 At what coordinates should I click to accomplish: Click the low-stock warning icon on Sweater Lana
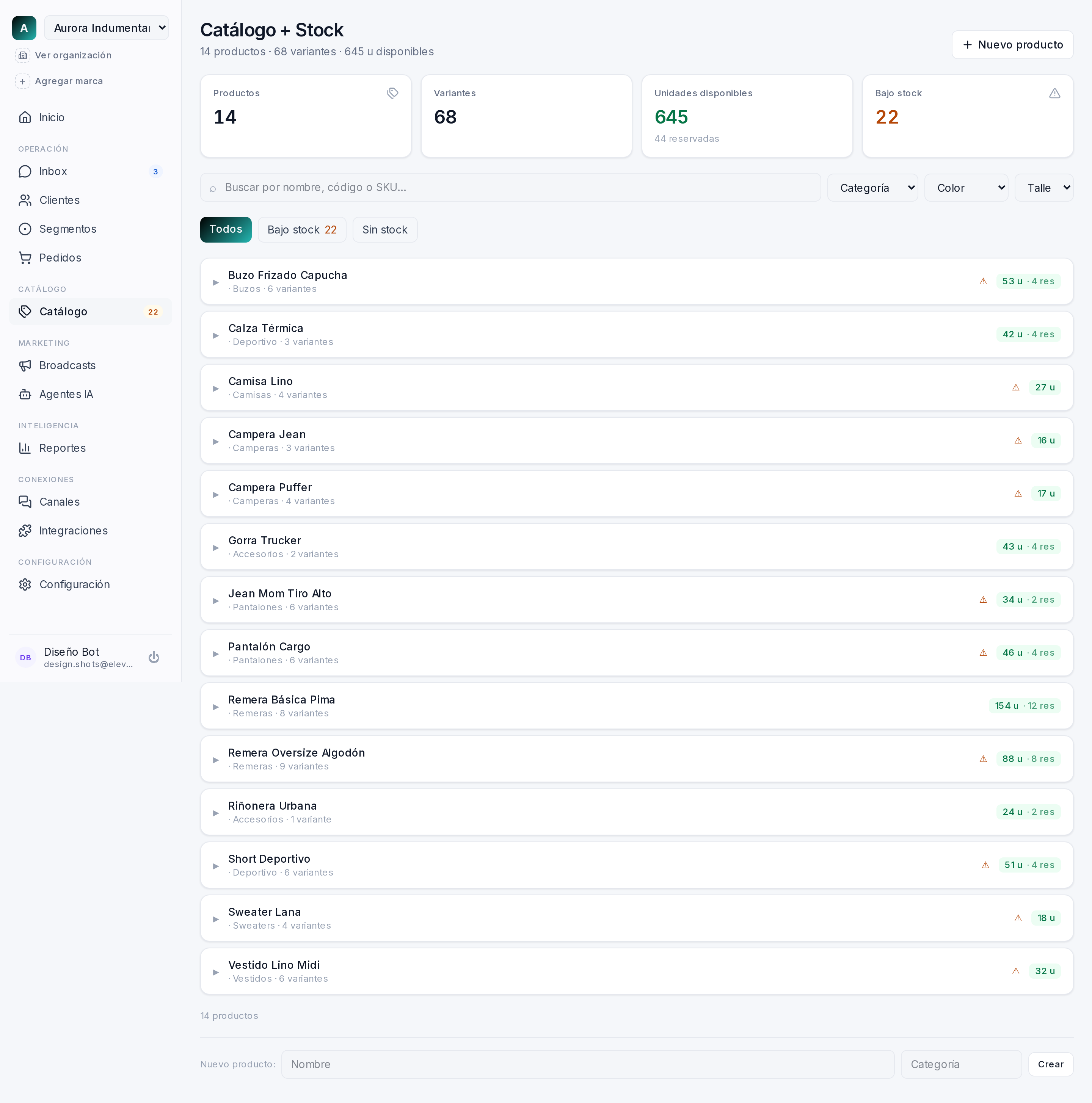point(1018,918)
